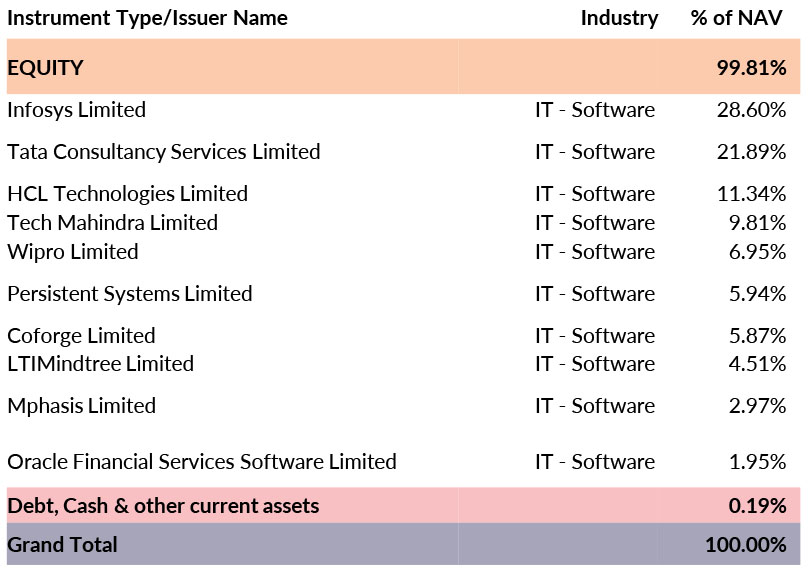
Task: Select the EQUITY section row label
Action: 45,68
